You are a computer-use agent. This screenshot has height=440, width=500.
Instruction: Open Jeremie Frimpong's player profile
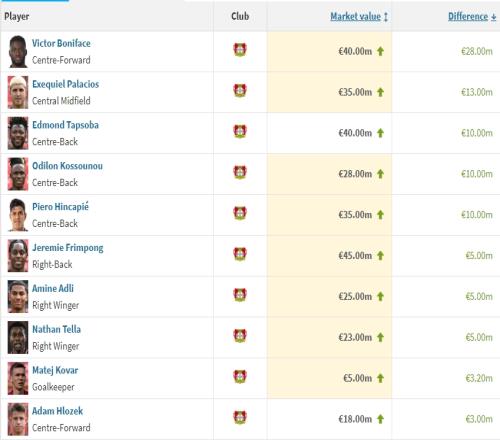tap(68, 248)
